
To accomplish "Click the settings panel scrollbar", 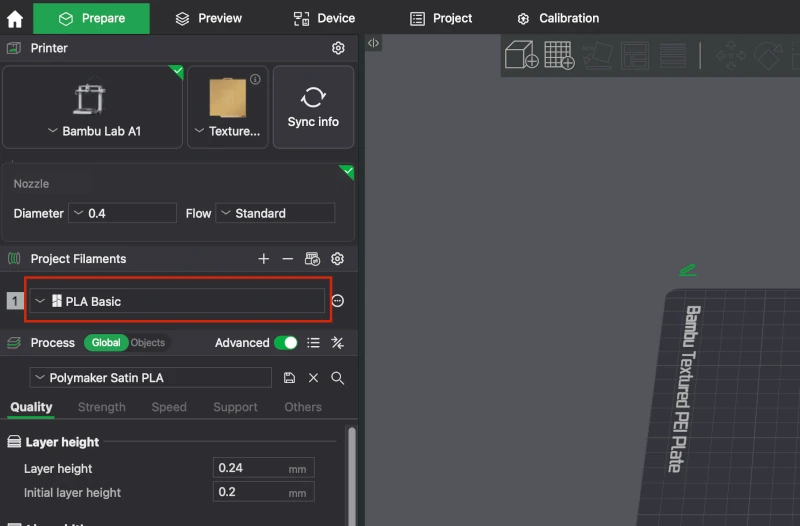I will tap(352, 475).
